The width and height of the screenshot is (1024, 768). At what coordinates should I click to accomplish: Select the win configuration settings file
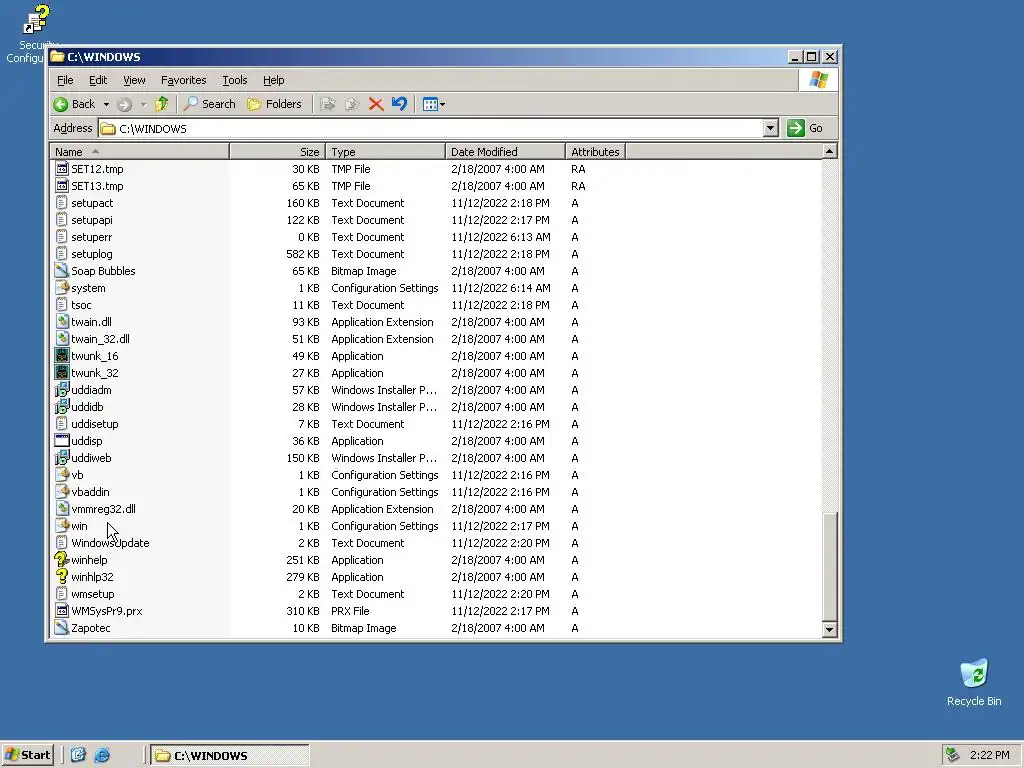79,526
